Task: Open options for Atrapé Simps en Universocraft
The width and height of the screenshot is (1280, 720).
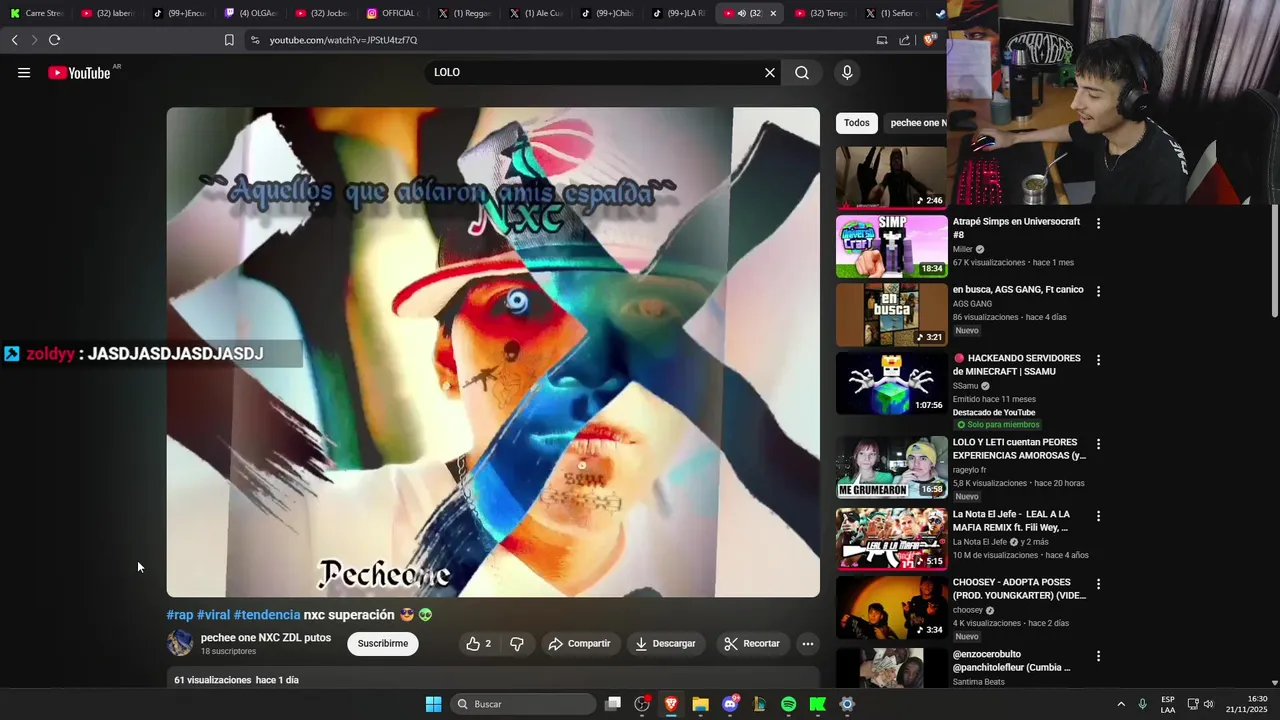Action: pos(1098,224)
